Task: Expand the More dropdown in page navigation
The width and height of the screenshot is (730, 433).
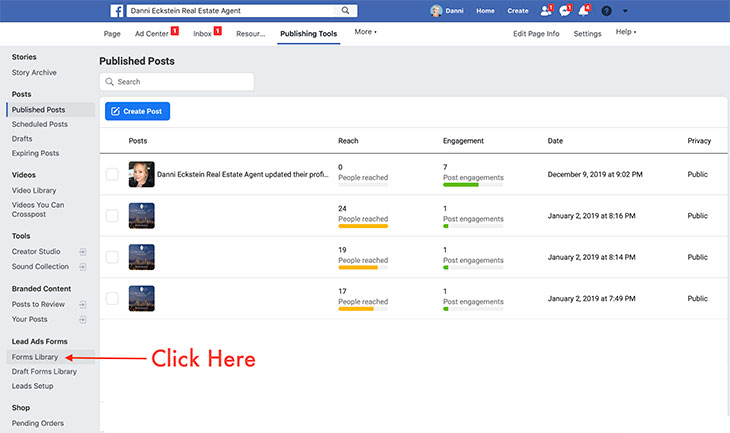Action: click(x=365, y=32)
